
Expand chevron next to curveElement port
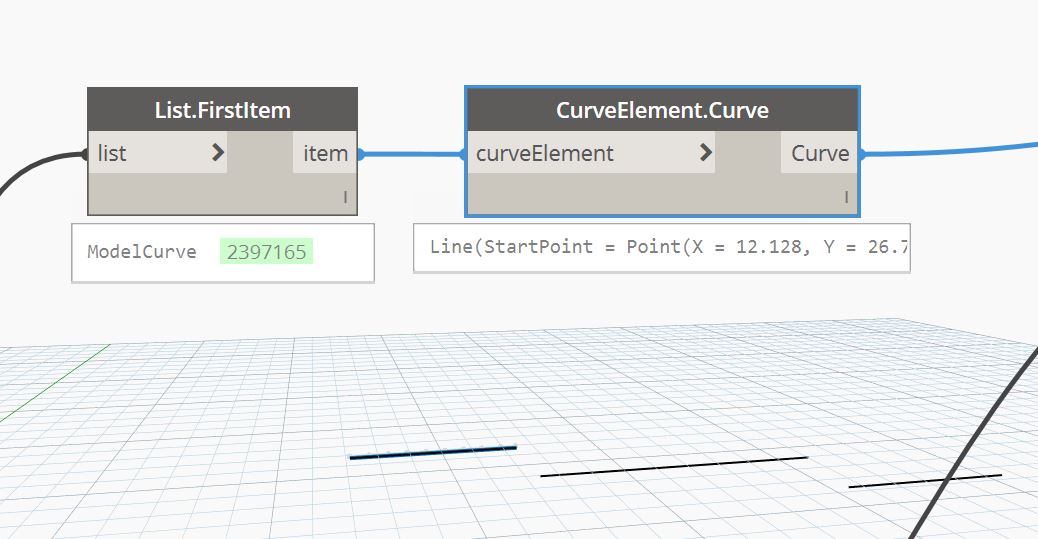click(x=706, y=153)
